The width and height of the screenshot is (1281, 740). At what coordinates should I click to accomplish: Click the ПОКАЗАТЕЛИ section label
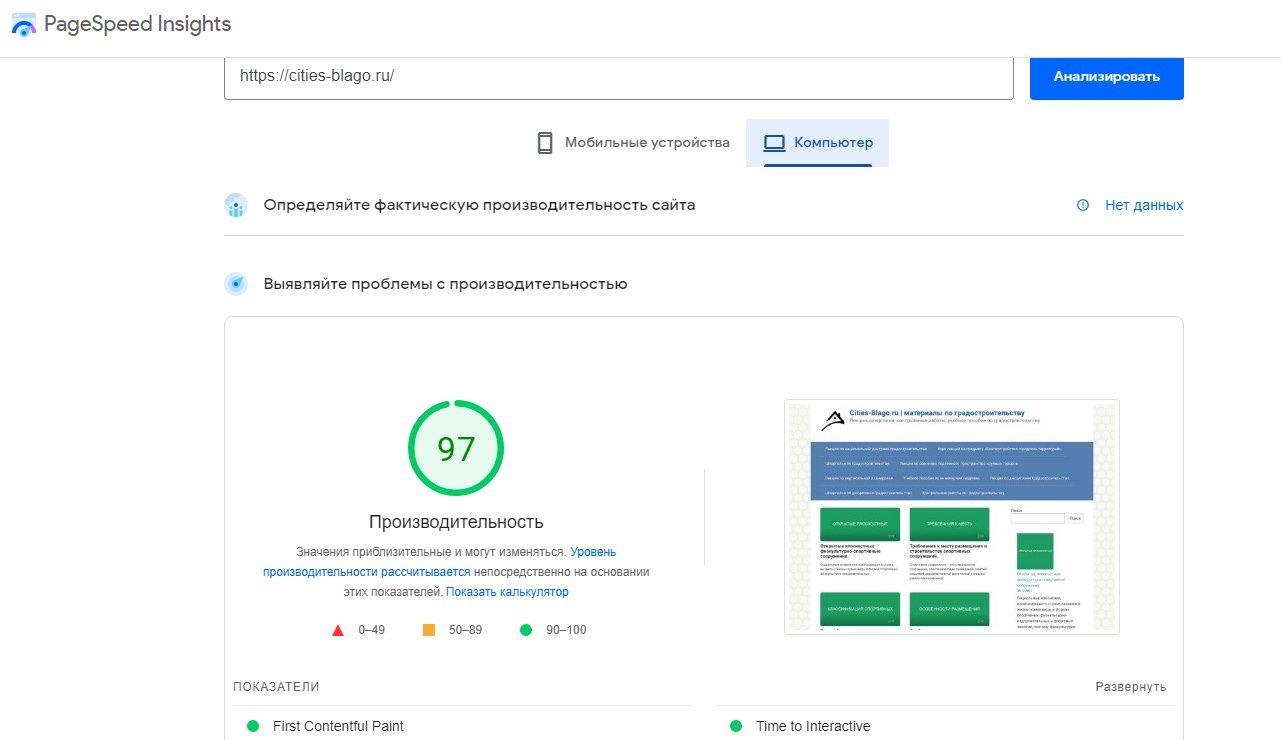tap(276, 687)
